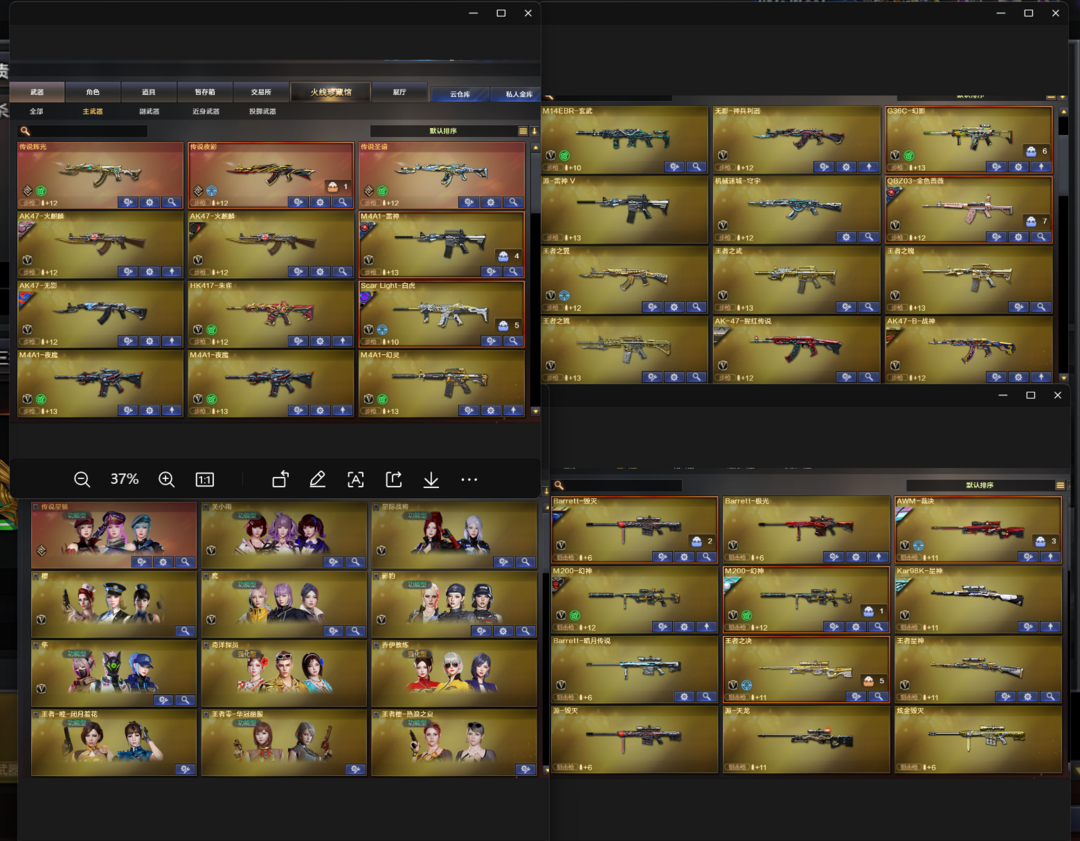The height and width of the screenshot is (841, 1080).
Task: Click the up-arrow button on AK47-B-战神 card
Action: (x=1041, y=377)
